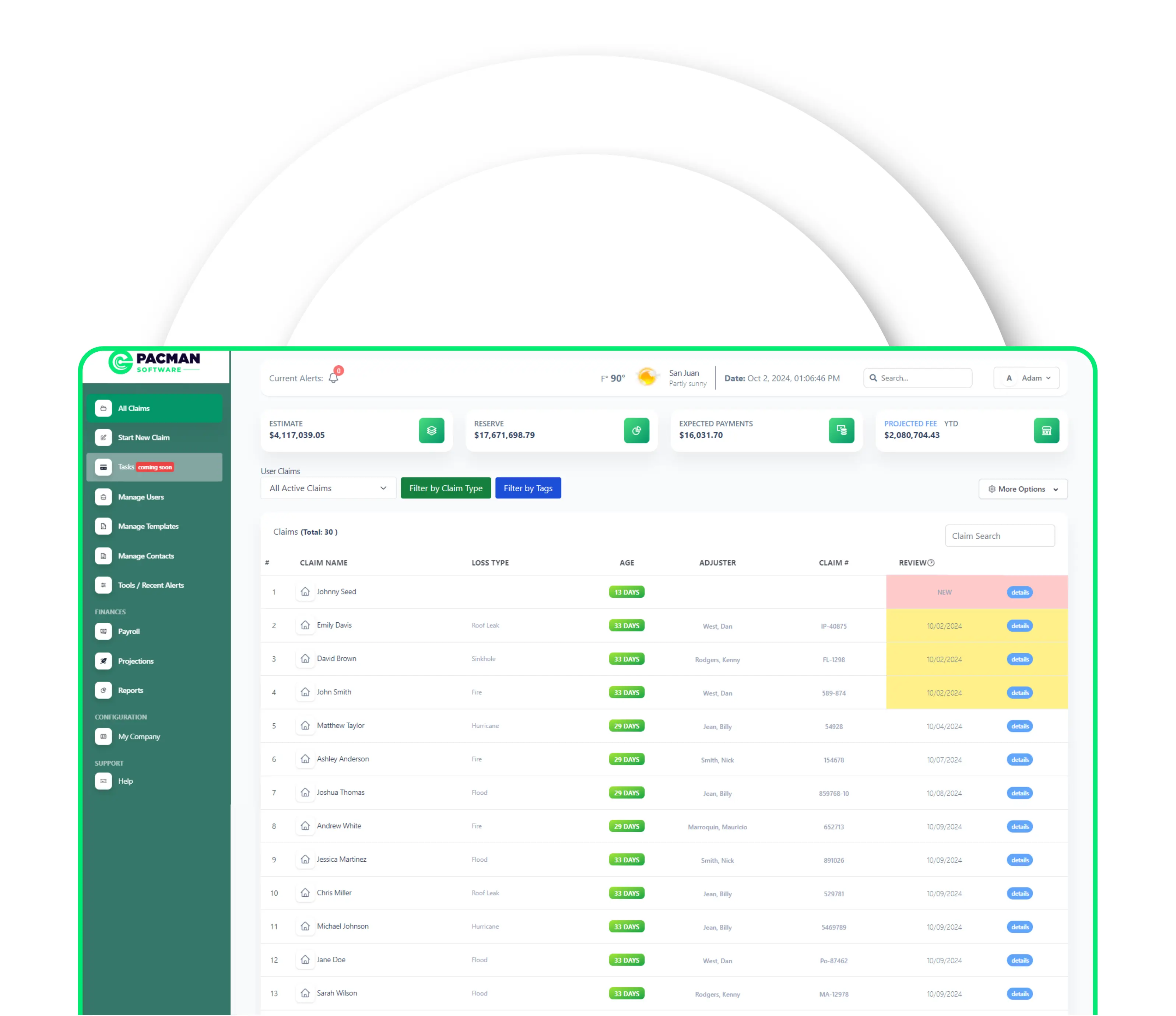Expand the More Options dropdown
The width and height of the screenshot is (1176, 1016).
pos(1023,489)
